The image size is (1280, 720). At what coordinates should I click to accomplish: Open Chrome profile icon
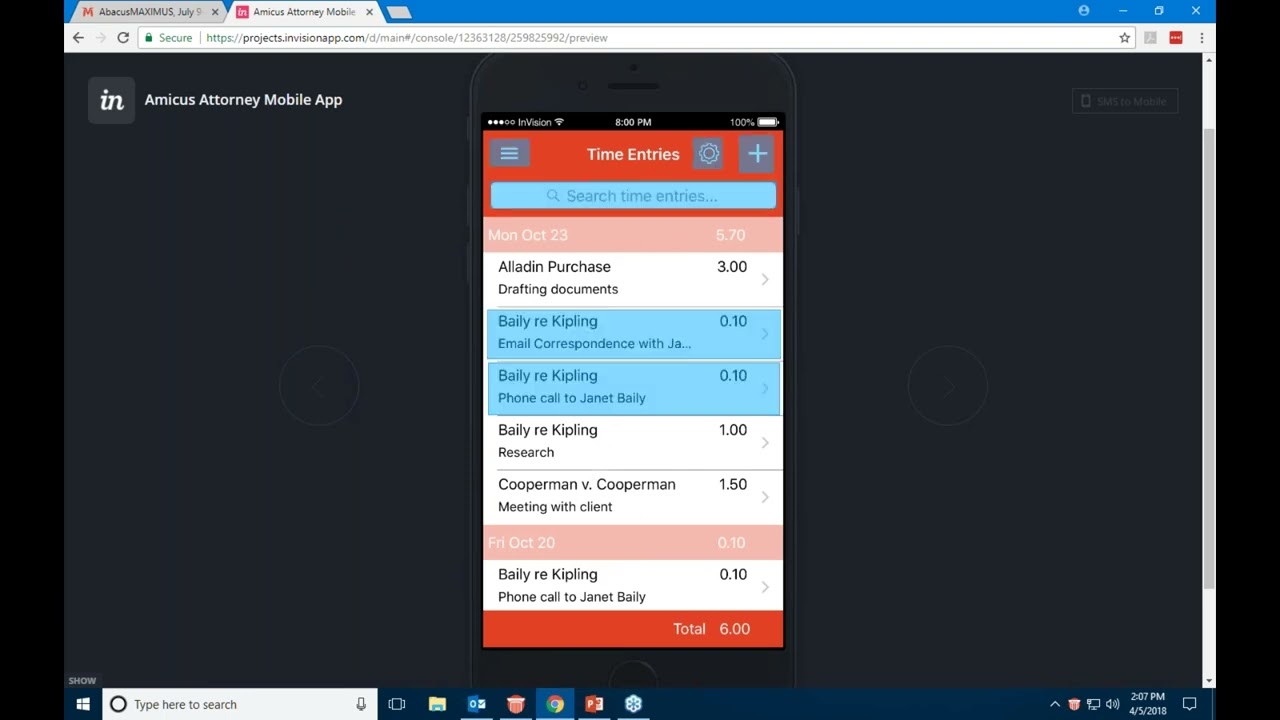coord(1084,11)
